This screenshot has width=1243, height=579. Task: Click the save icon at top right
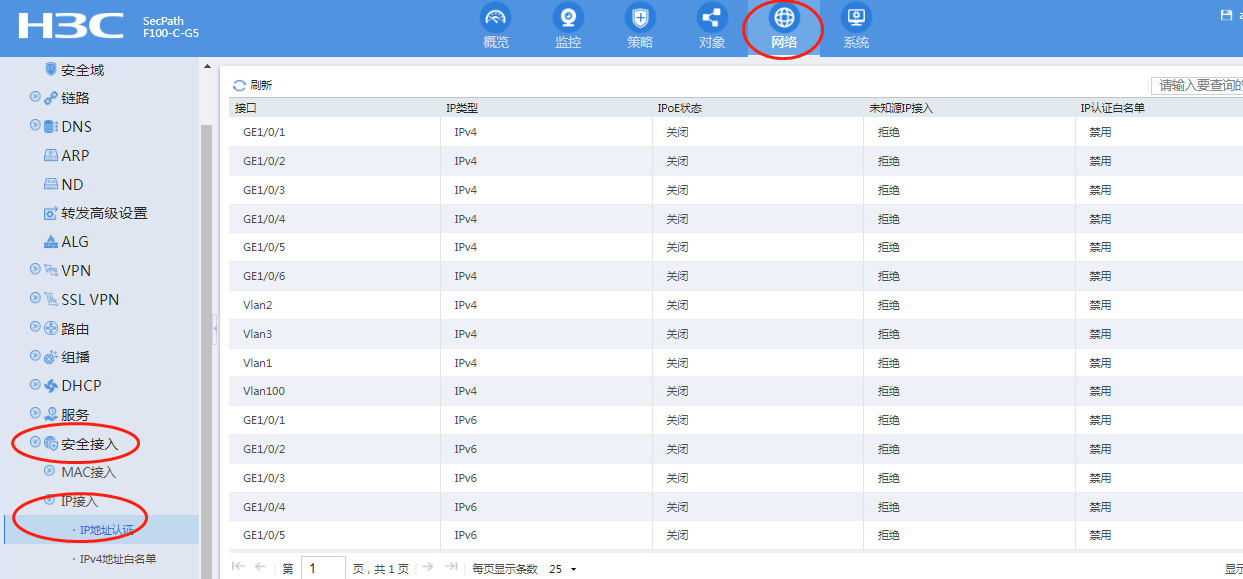[x=1226, y=15]
